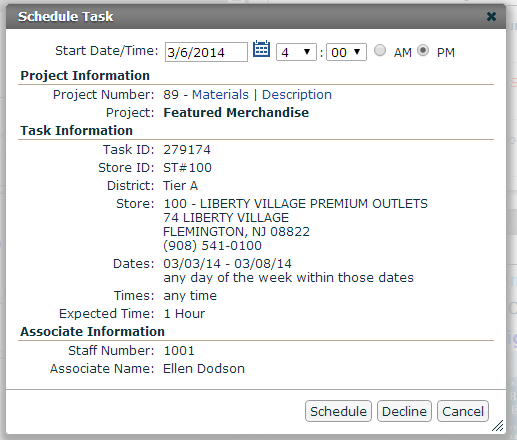This screenshot has height=440, width=517.
Task: Click the store phone number (908) 541-0100
Action: (212, 246)
